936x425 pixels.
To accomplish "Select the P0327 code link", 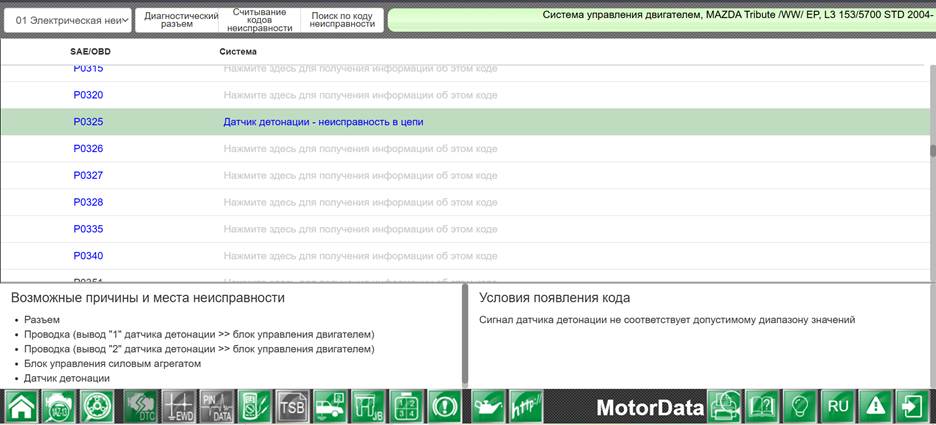I will (88, 175).
